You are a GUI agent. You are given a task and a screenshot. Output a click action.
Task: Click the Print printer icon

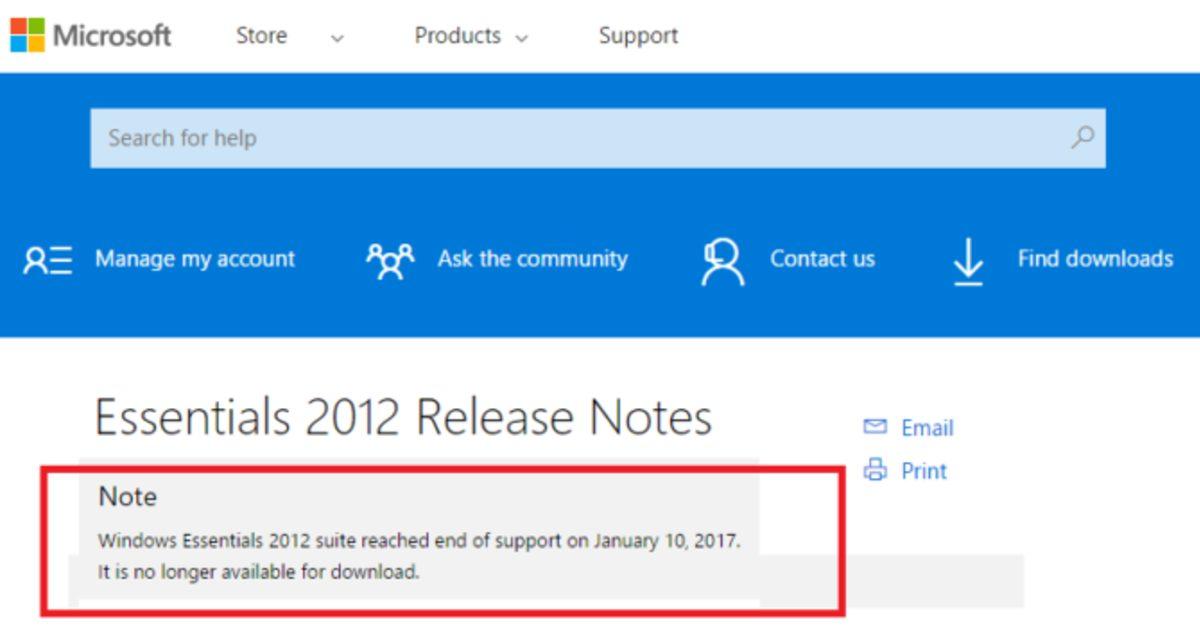pyautogui.click(x=875, y=470)
